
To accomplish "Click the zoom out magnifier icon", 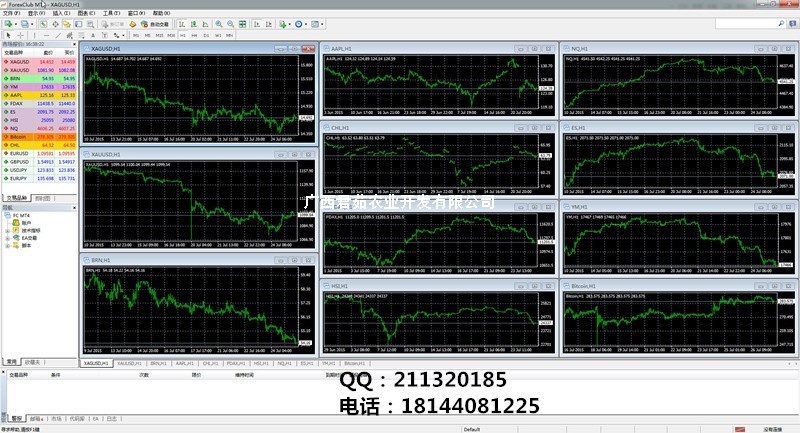I will pos(231,24).
